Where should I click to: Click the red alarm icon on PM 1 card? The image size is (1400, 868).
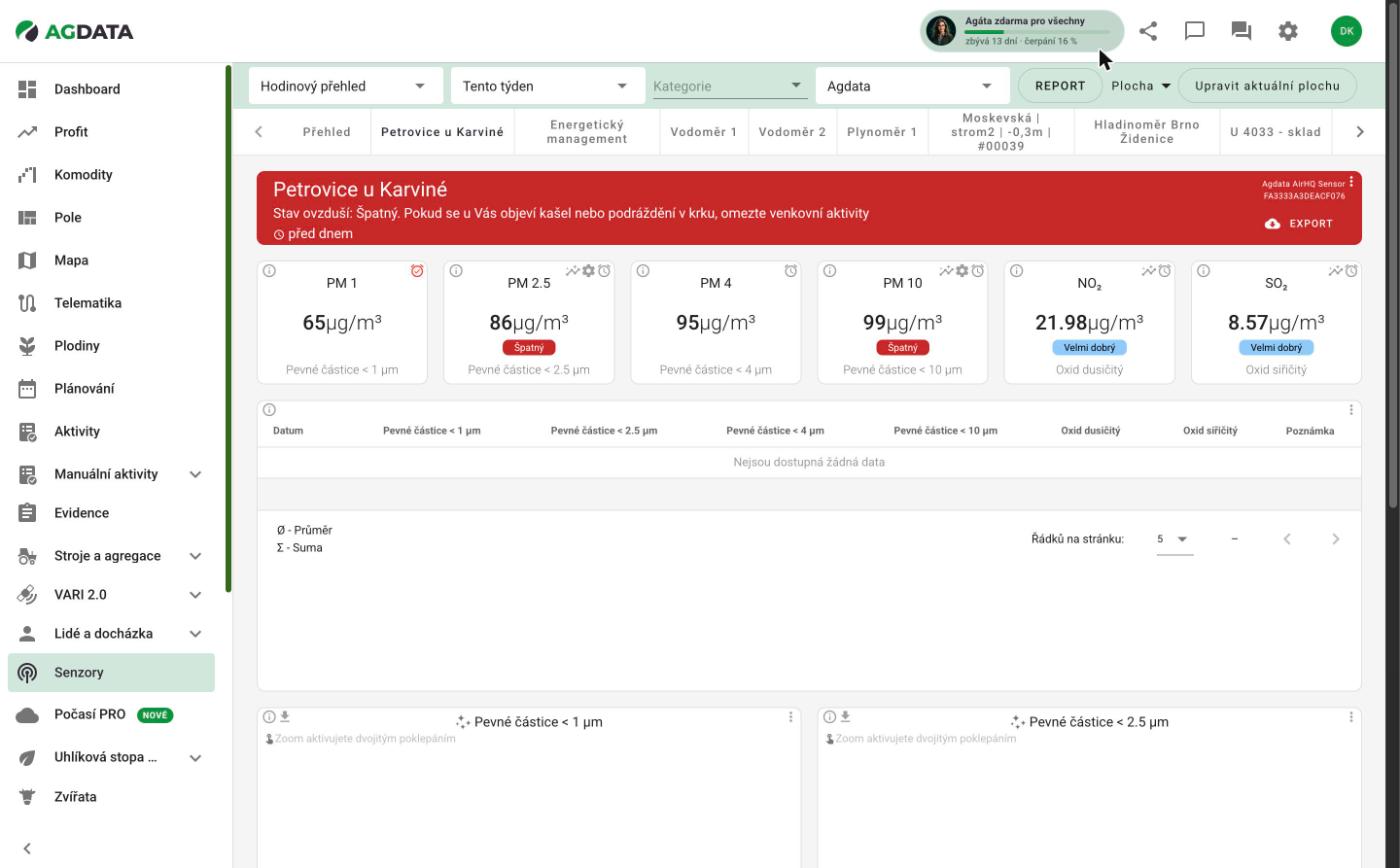(x=417, y=271)
